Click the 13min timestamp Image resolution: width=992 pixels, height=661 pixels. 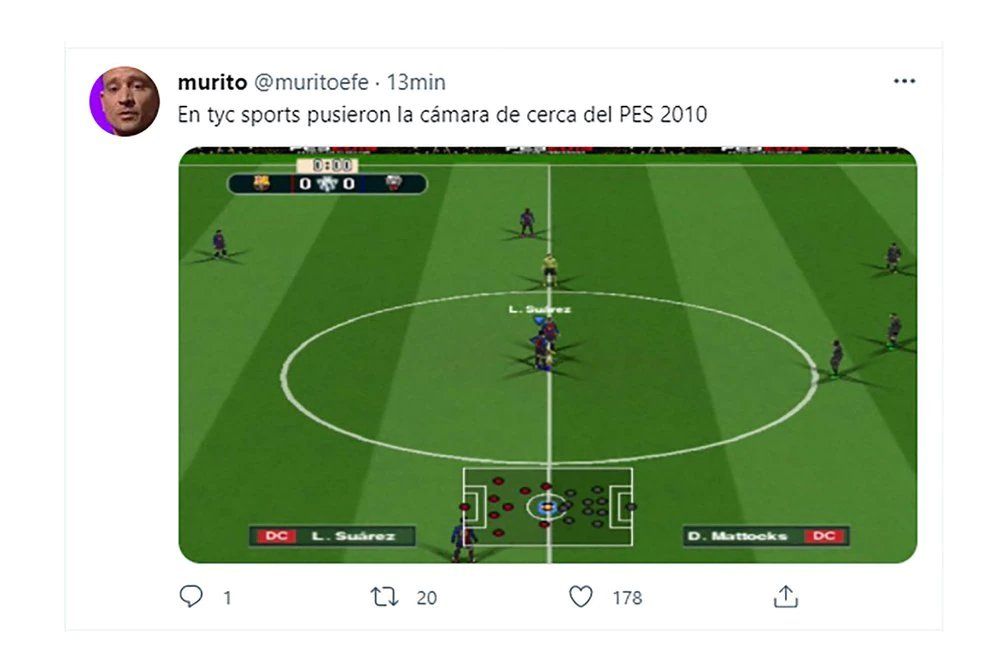click(x=416, y=82)
